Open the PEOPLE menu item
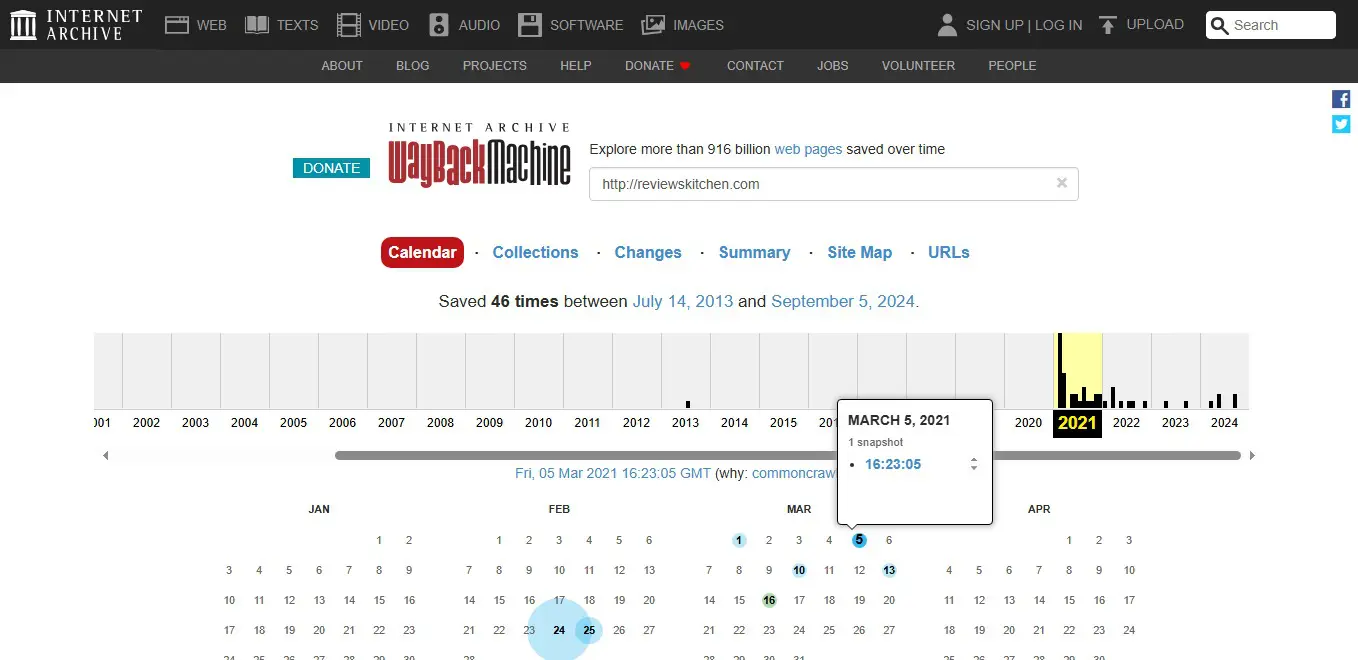 (x=1012, y=66)
